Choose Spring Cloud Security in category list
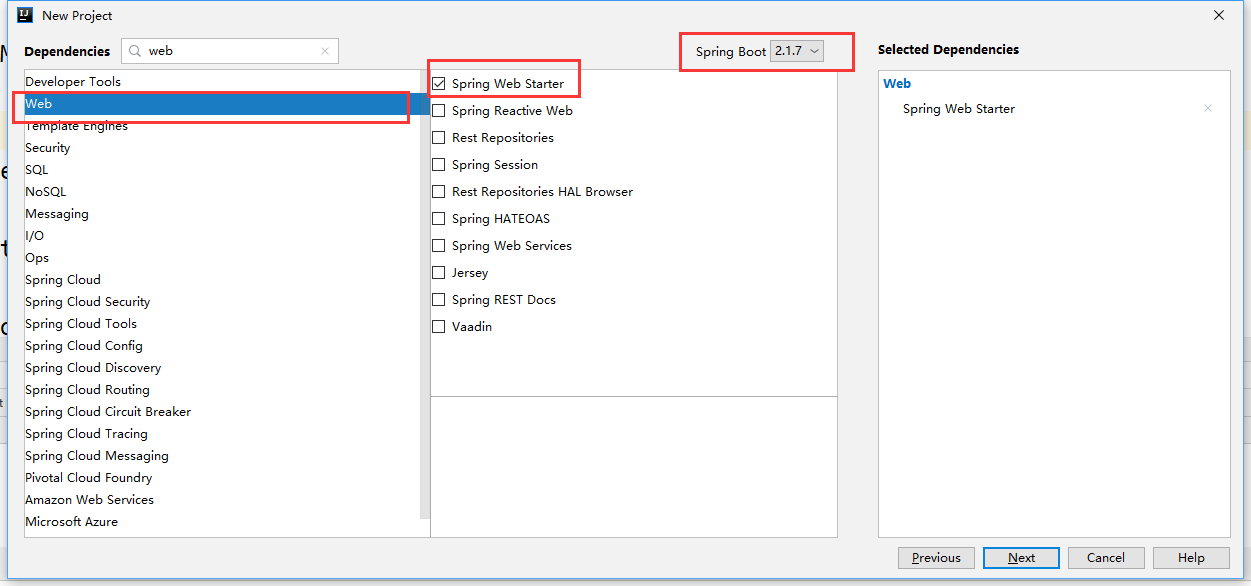This screenshot has width=1251, height=586. 223,302
